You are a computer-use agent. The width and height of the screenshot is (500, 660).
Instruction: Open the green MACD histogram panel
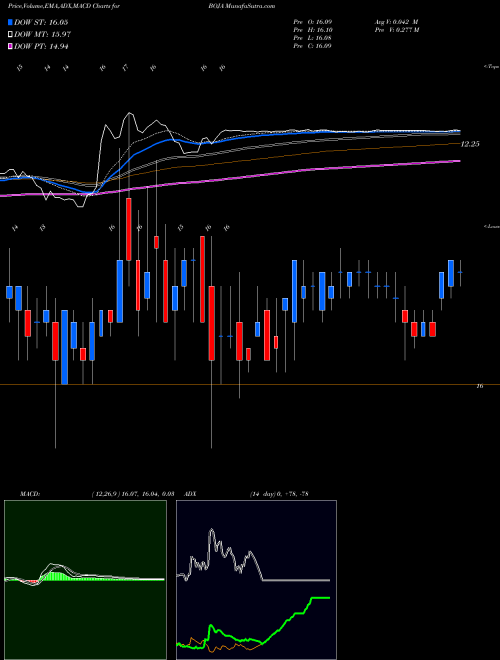click(x=85, y=580)
